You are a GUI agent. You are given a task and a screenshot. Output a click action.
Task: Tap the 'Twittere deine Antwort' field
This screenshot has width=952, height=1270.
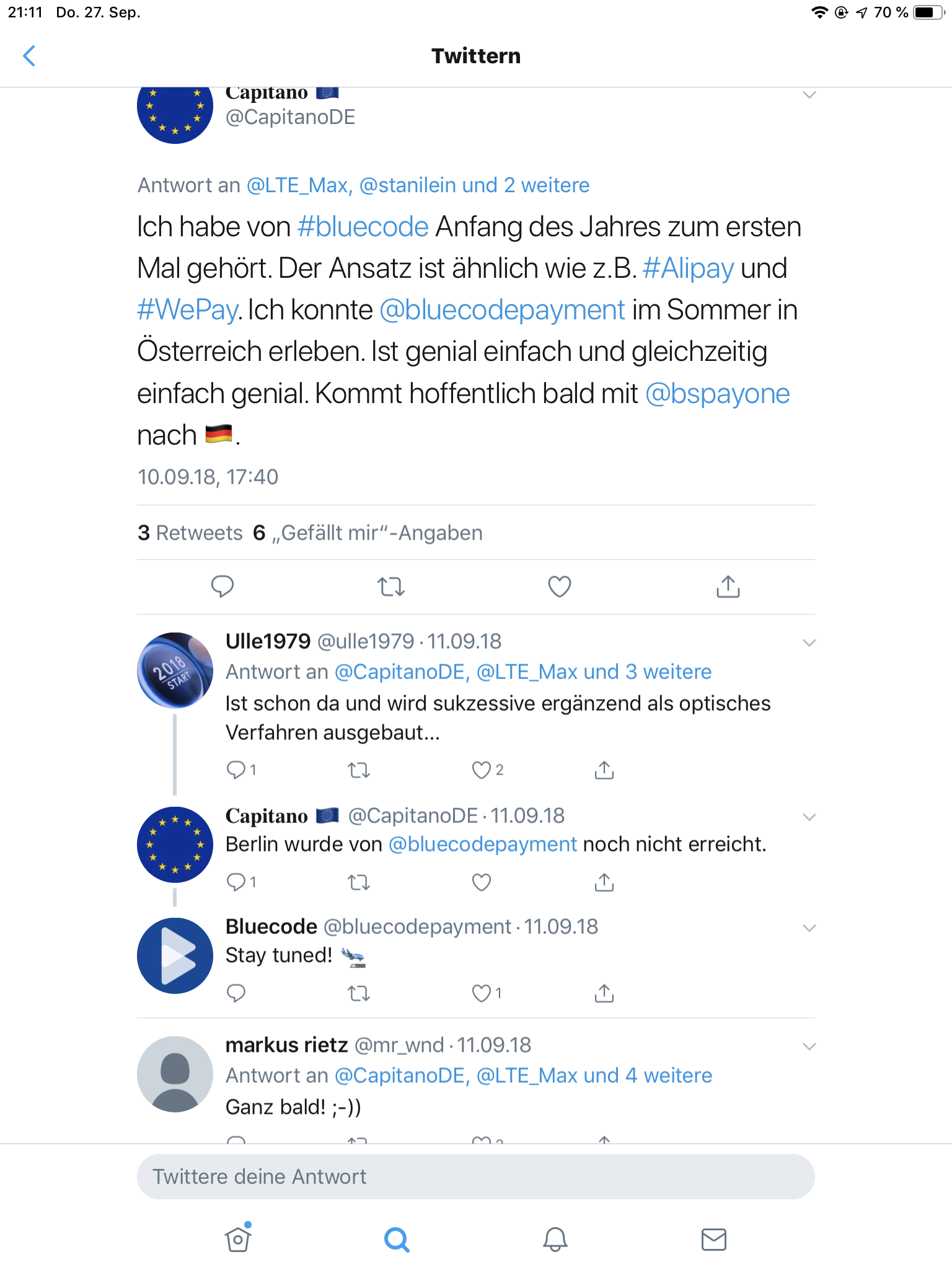click(476, 1176)
